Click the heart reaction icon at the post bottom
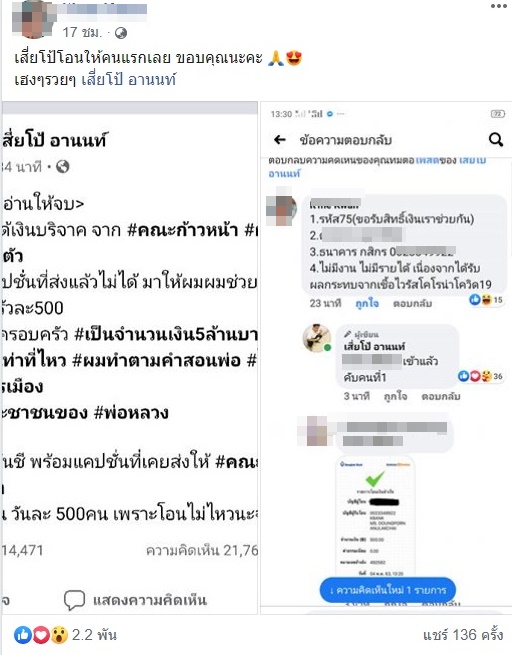Image resolution: width=512 pixels, height=655 pixels. 41,635
